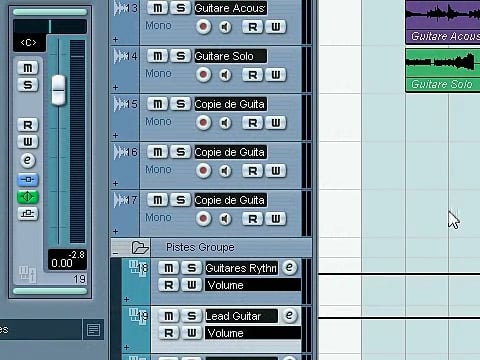
Task: Click blue inserts state button in channel strip
Action: click(28, 180)
